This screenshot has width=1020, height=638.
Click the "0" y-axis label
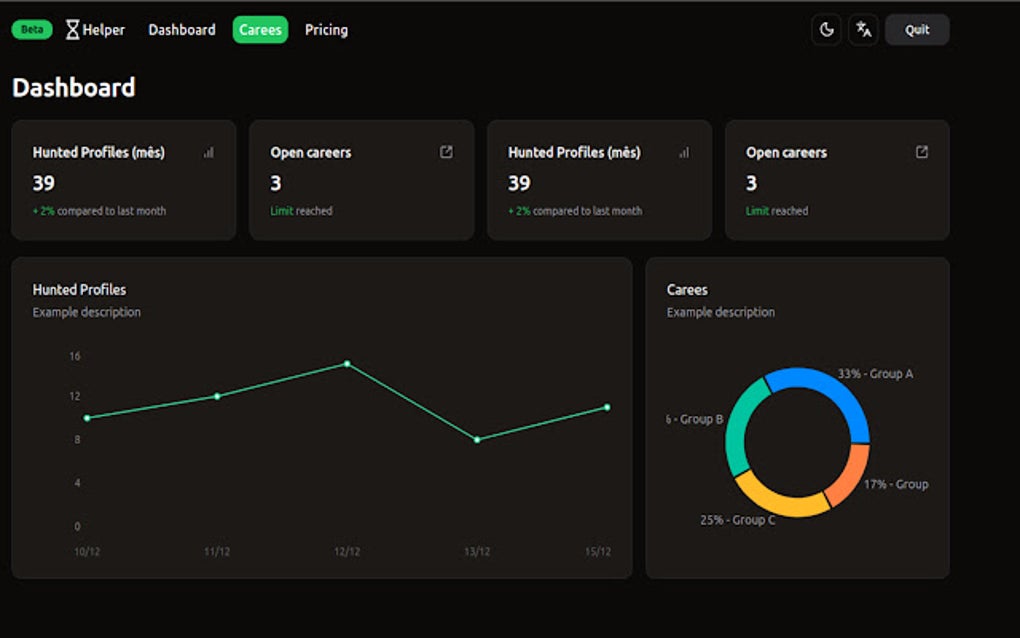[77, 526]
